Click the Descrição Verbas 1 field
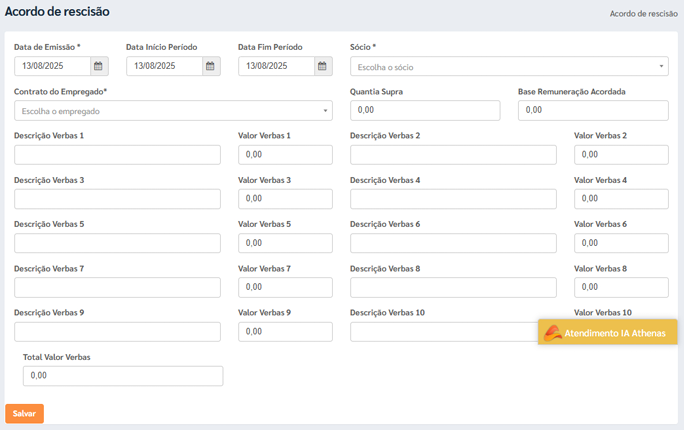Viewport: 684px width, 430px height. tap(117, 155)
